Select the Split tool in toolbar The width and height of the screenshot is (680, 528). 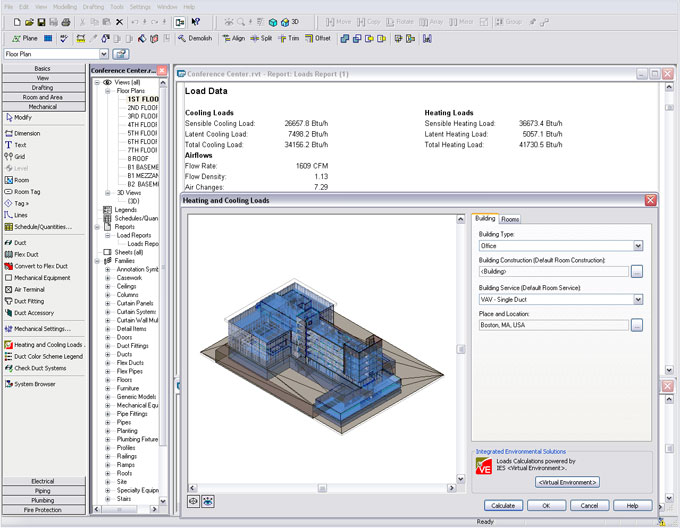click(x=260, y=38)
